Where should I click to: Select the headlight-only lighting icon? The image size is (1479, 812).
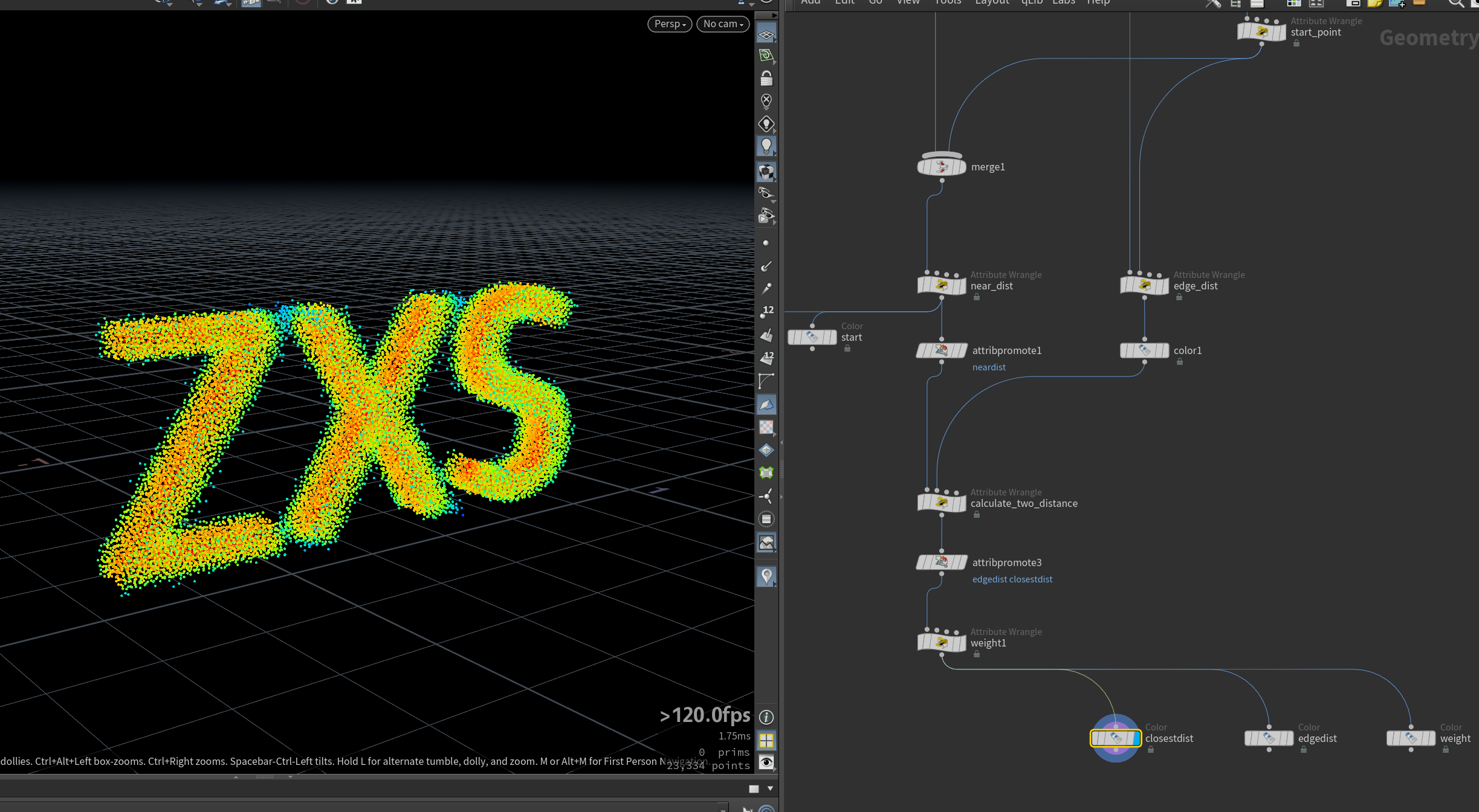click(x=766, y=124)
